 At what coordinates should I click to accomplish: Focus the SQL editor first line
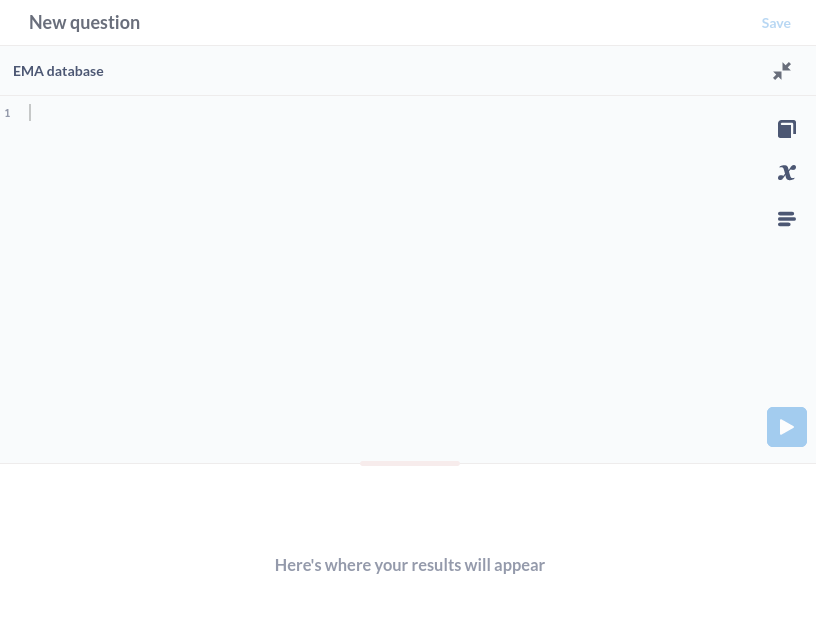tap(396, 113)
